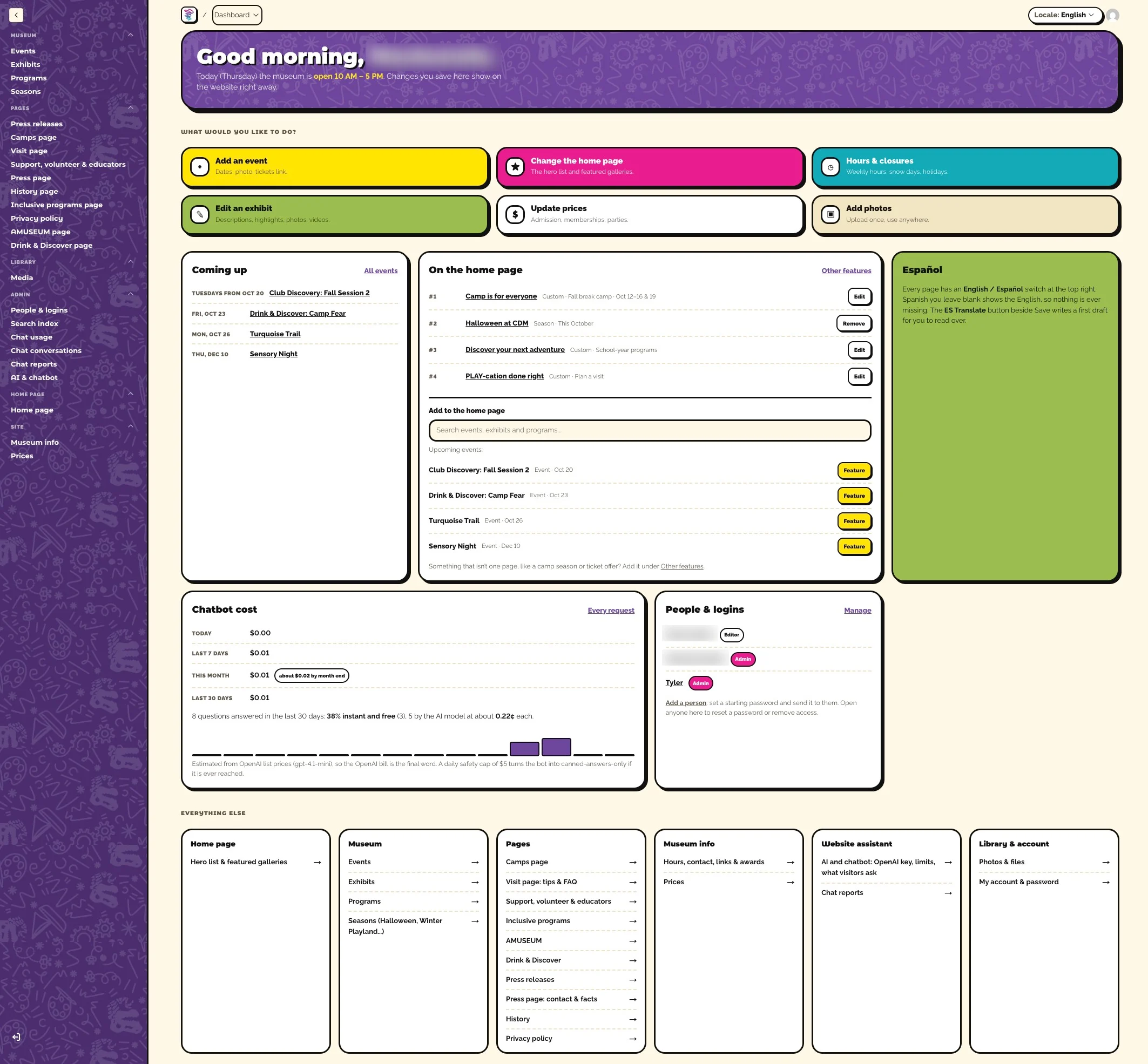Screen dimensions: 1148x1064
Task: Click arrow beside Camps page in Pages card
Action: pos(633,862)
